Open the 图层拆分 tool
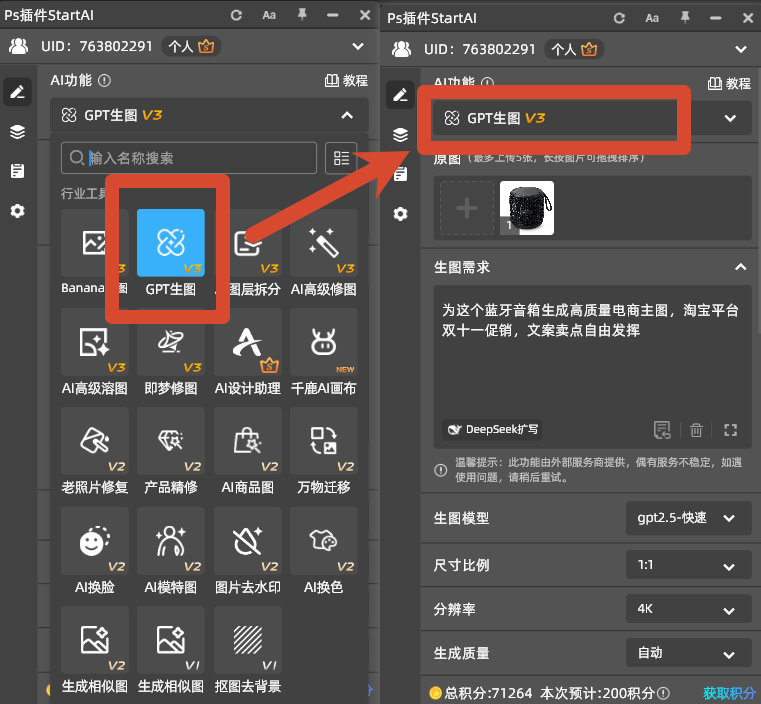Screen dimensions: 761x704 point(248,243)
